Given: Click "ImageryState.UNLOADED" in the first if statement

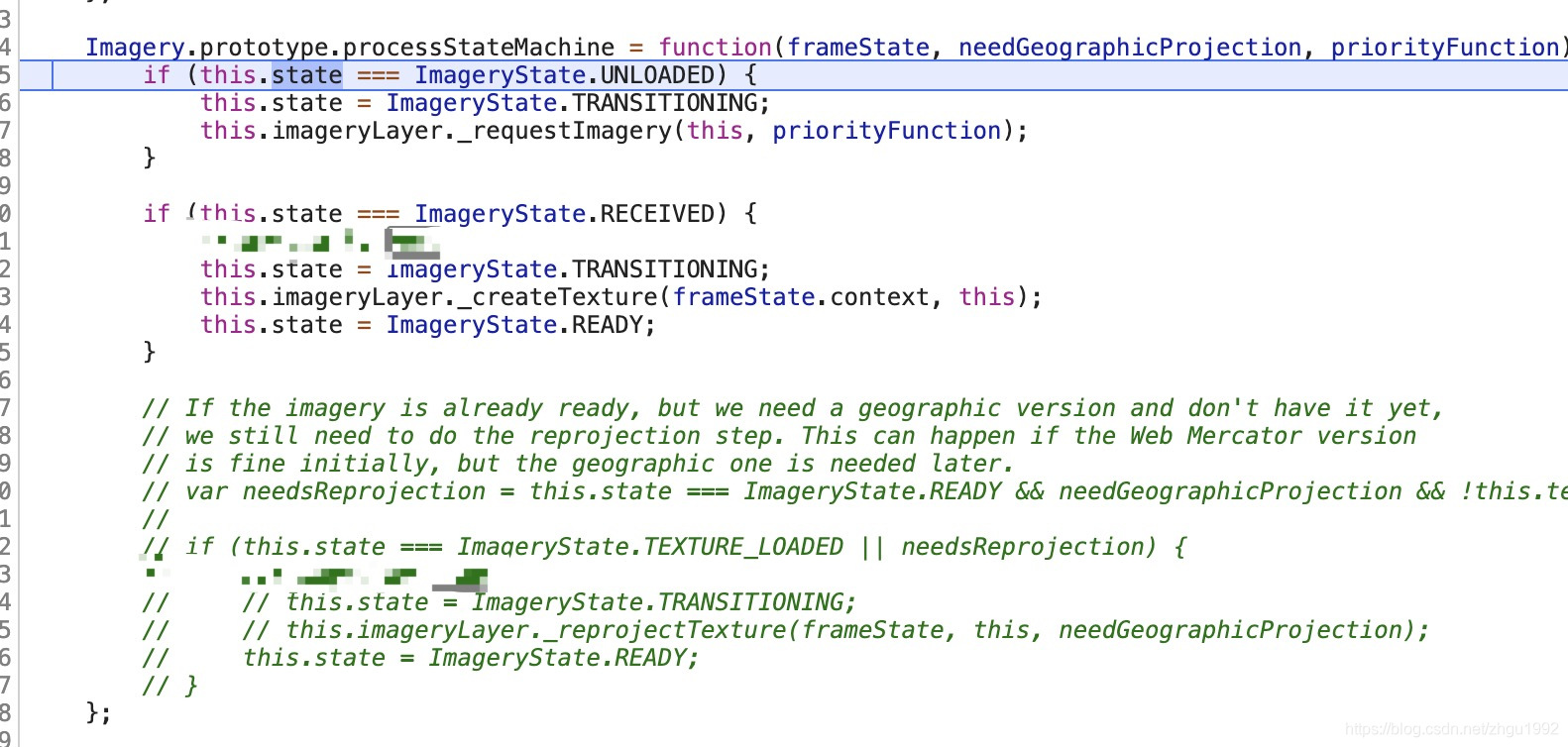Looking at the screenshot, I should (x=564, y=75).
